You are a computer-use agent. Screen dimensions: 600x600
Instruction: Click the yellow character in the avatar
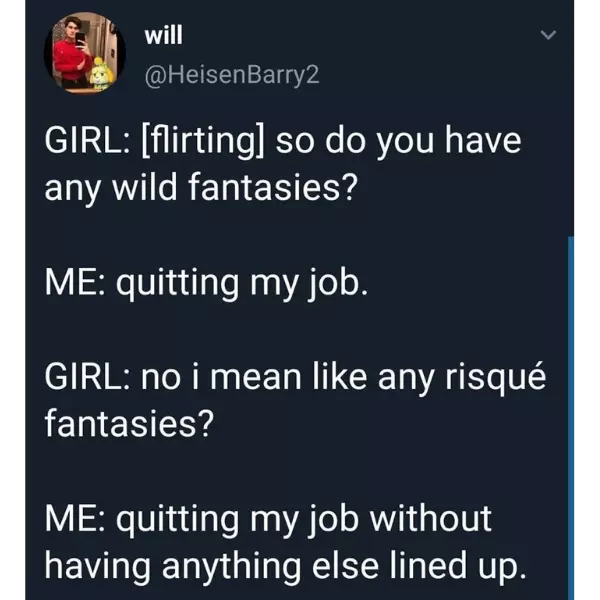[101, 70]
